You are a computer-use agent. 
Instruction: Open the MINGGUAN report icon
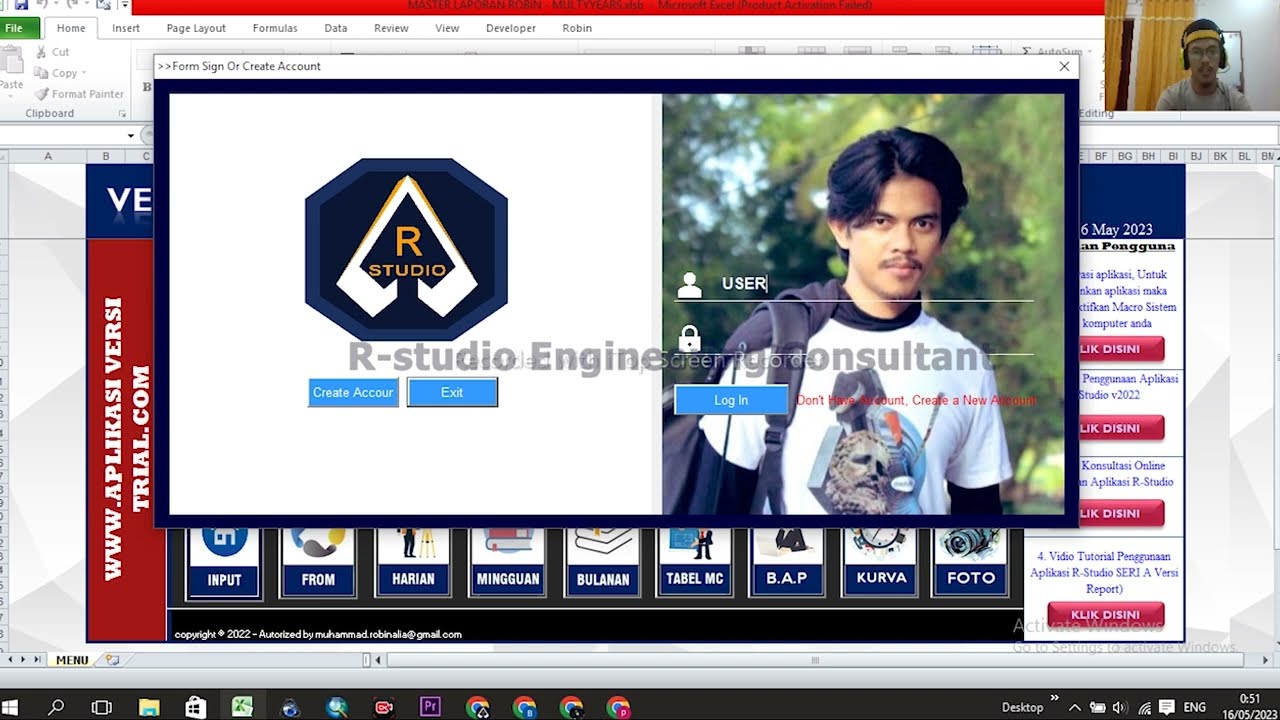[508, 562]
